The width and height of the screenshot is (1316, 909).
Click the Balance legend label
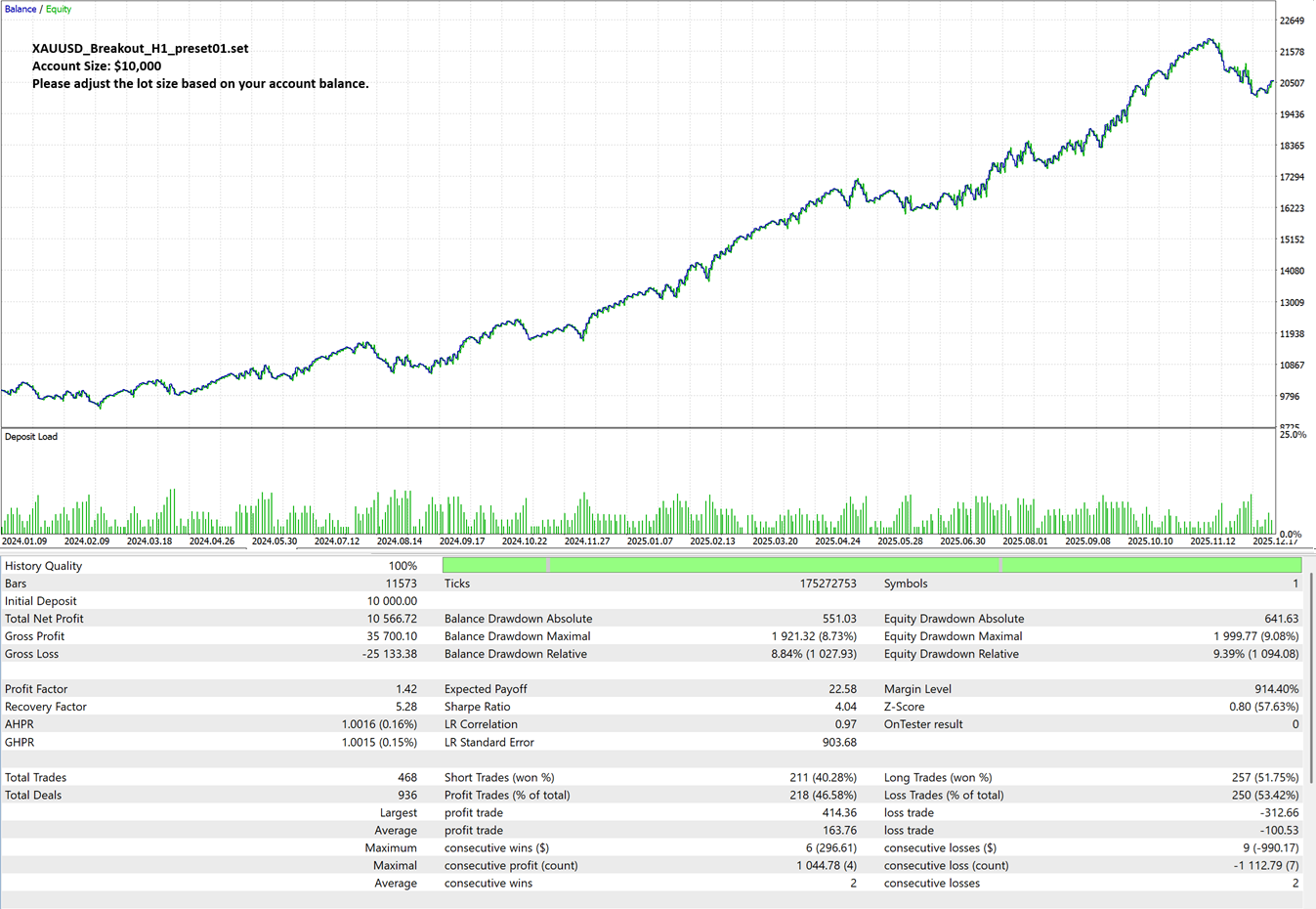pos(21,9)
